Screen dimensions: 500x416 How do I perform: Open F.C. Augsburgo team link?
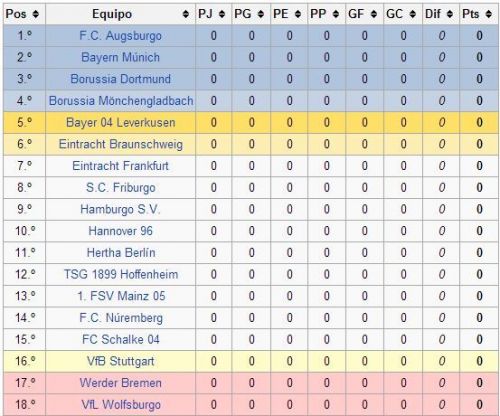120,36
